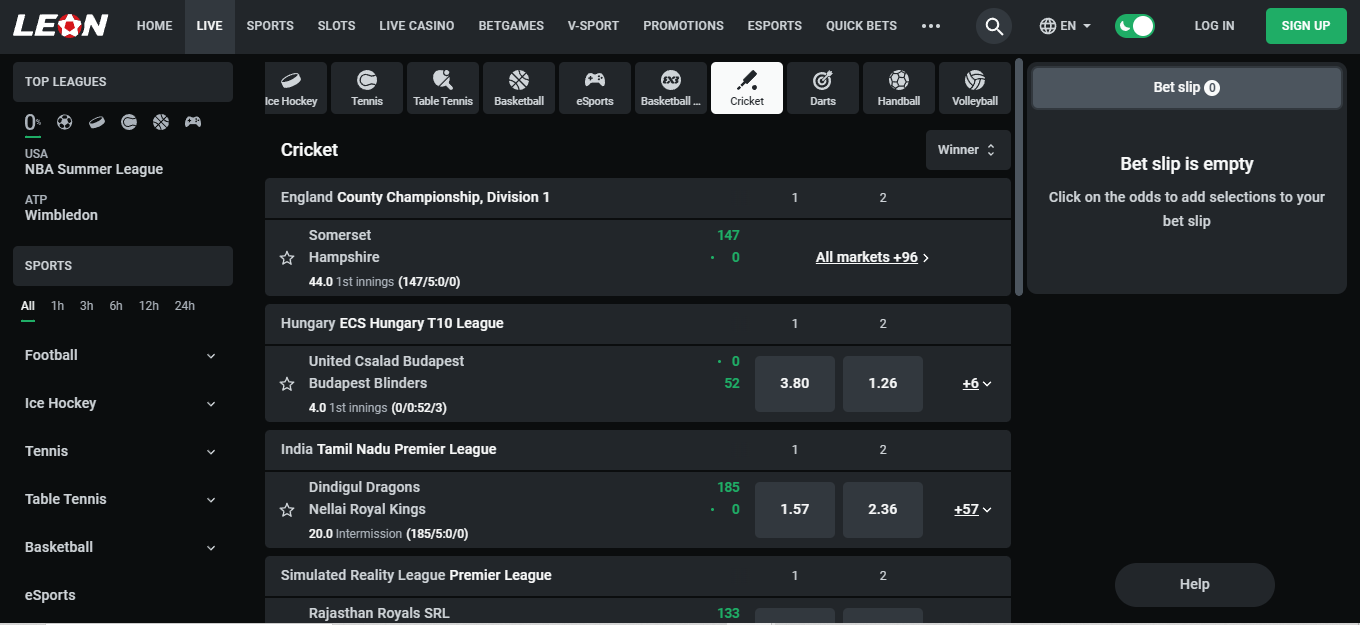
Task: Open the EN language dropdown
Action: [x=1066, y=26]
